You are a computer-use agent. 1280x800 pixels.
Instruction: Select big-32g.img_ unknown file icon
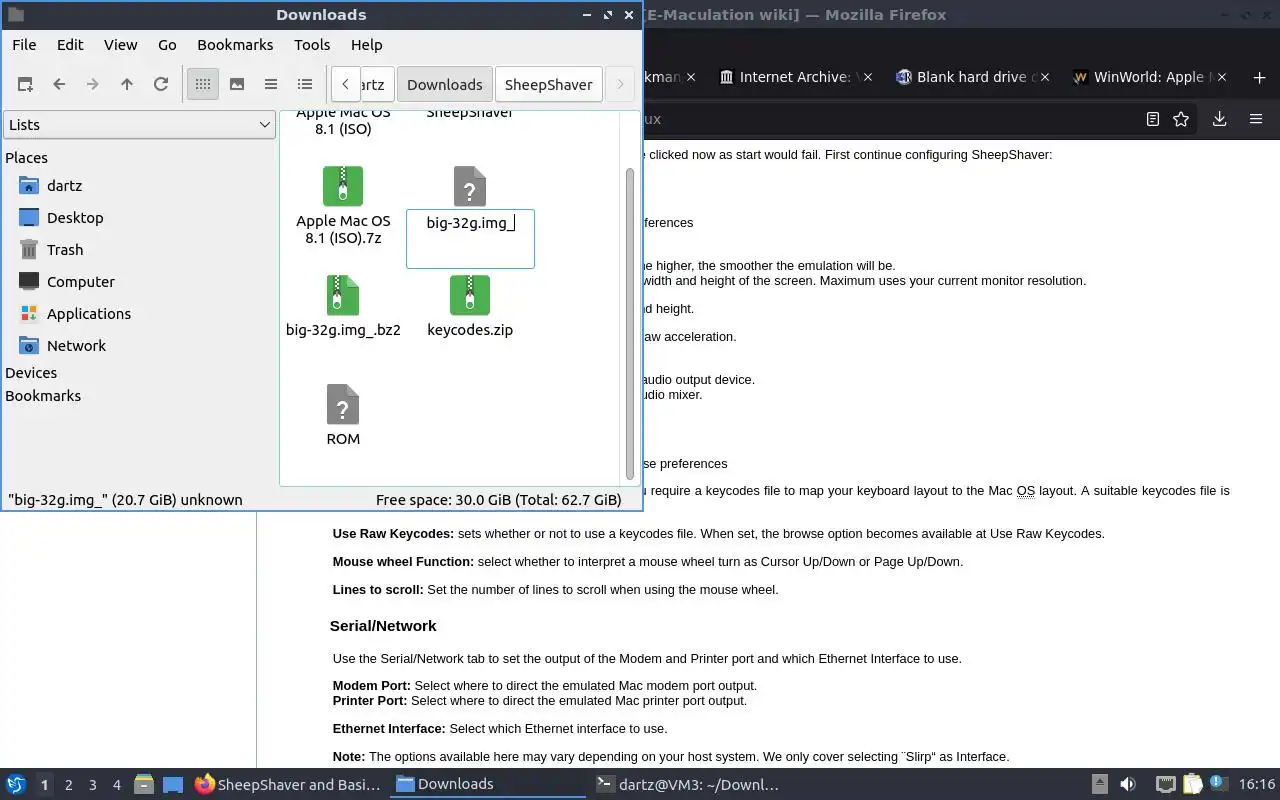click(470, 186)
